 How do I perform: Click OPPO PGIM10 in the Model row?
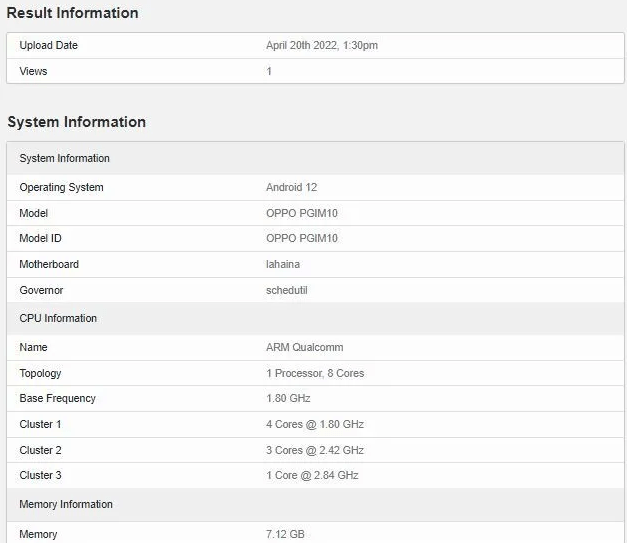coord(302,213)
